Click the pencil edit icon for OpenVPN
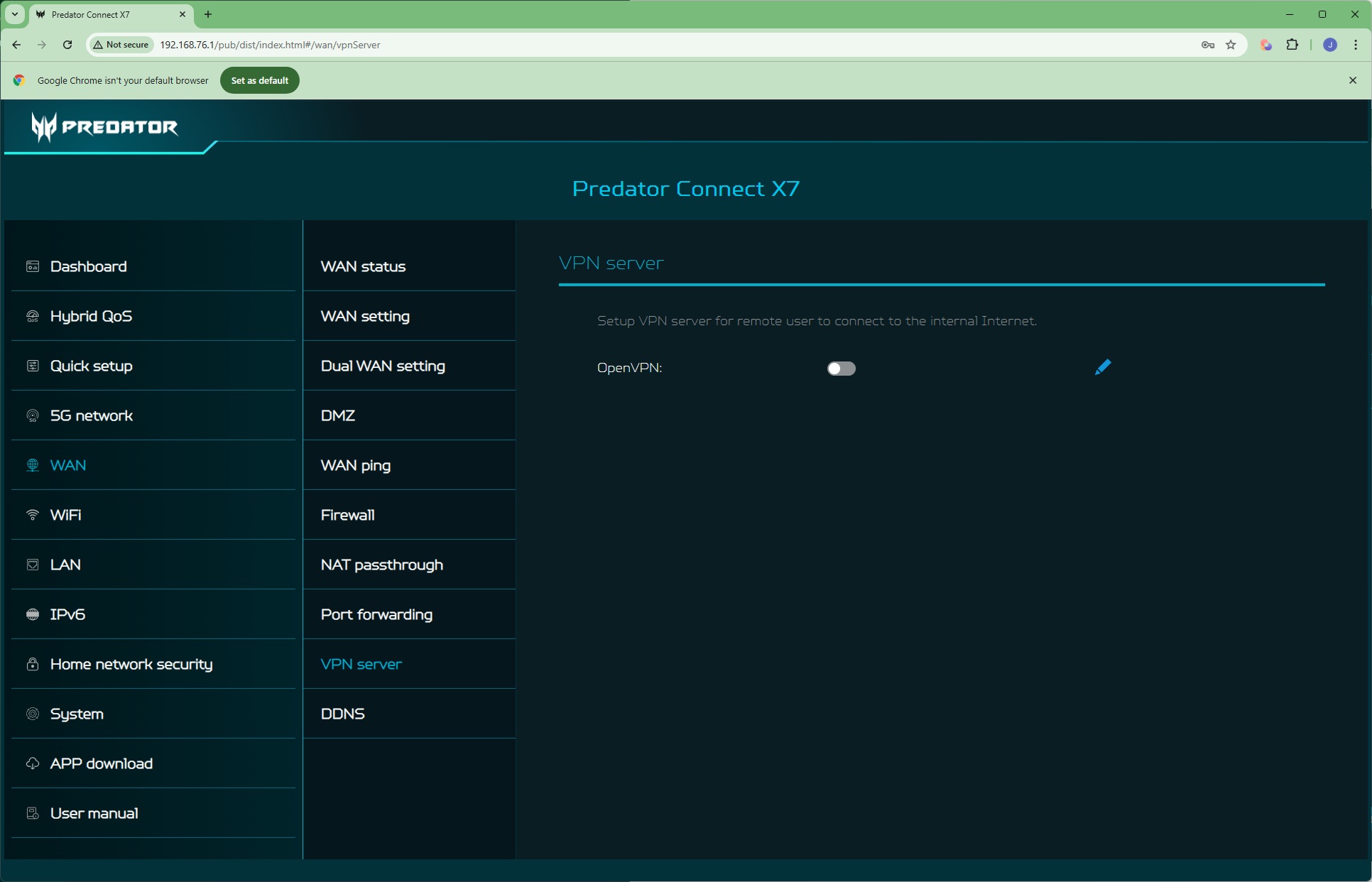This screenshot has width=1372, height=882. coord(1102,367)
